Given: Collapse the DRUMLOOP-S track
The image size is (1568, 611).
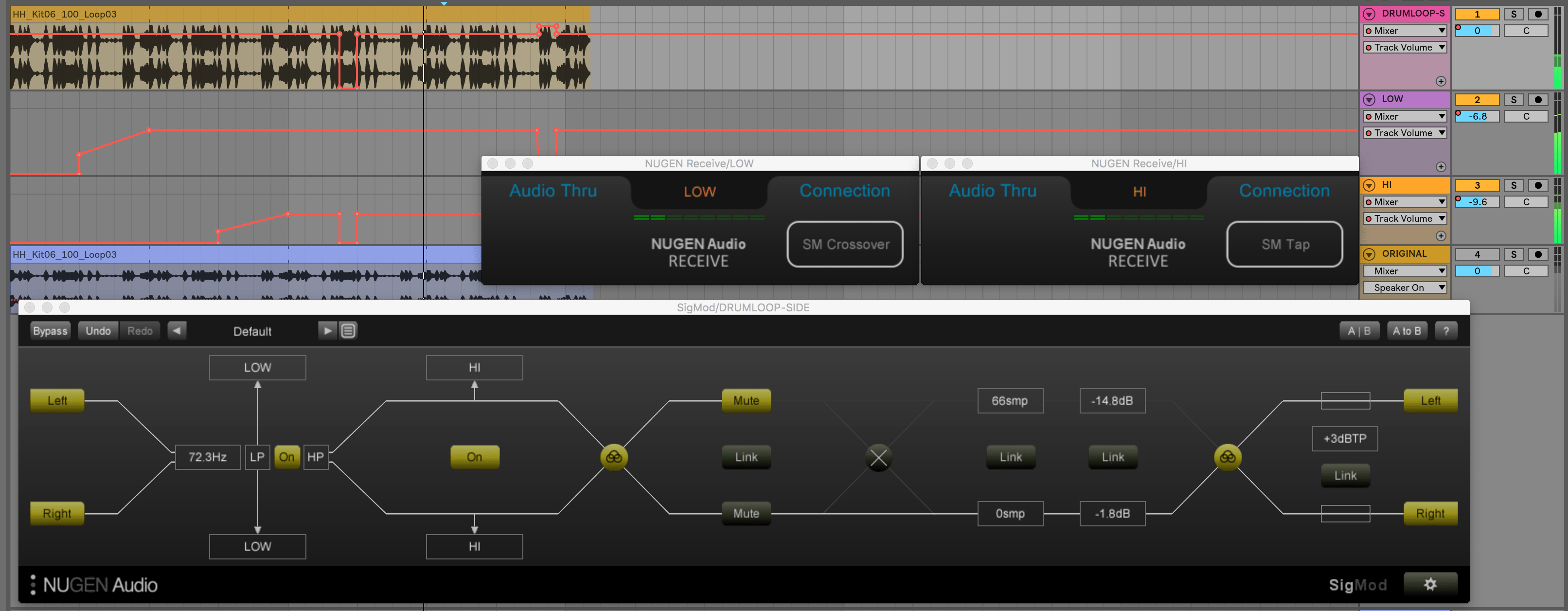Looking at the screenshot, I should (x=1369, y=14).
